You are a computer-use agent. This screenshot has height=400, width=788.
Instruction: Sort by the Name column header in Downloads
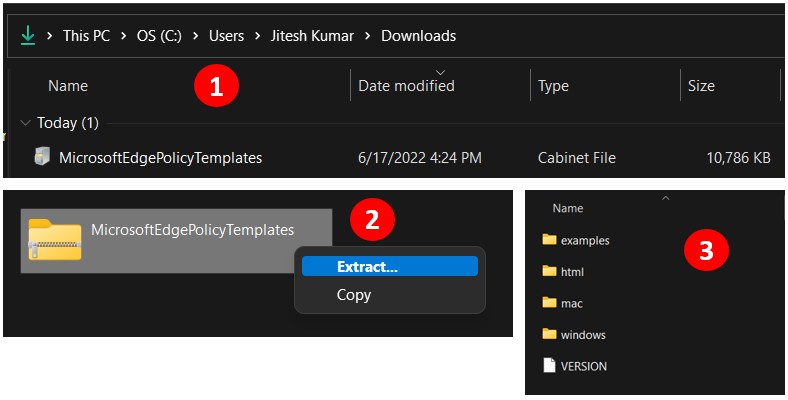68,86
